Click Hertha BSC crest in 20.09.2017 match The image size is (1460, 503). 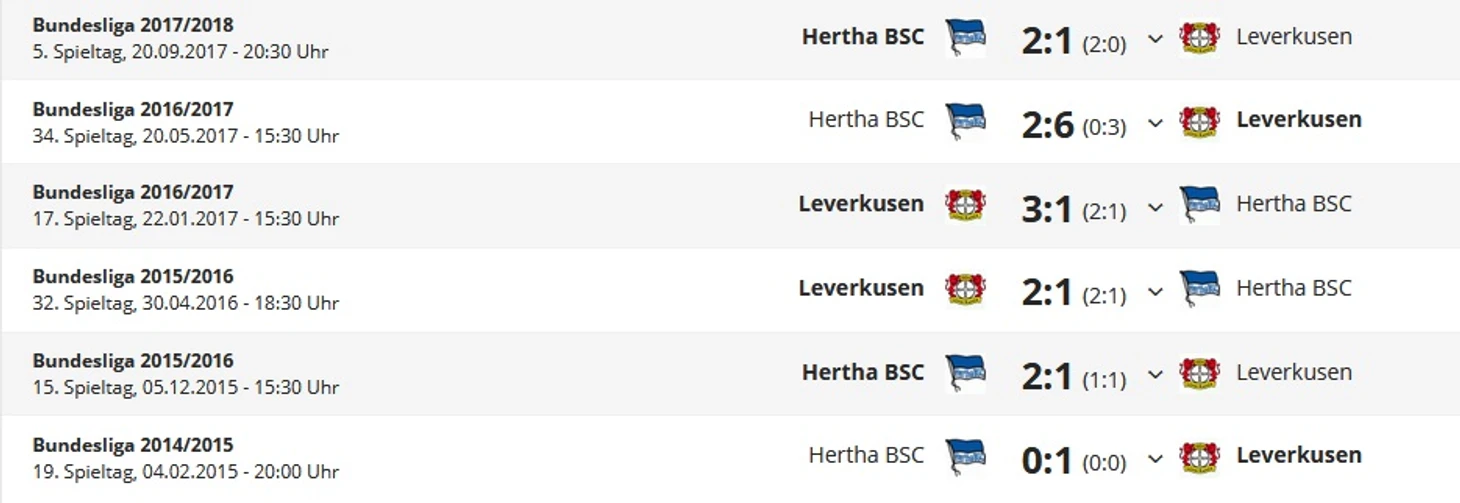(x=965, y=38)
